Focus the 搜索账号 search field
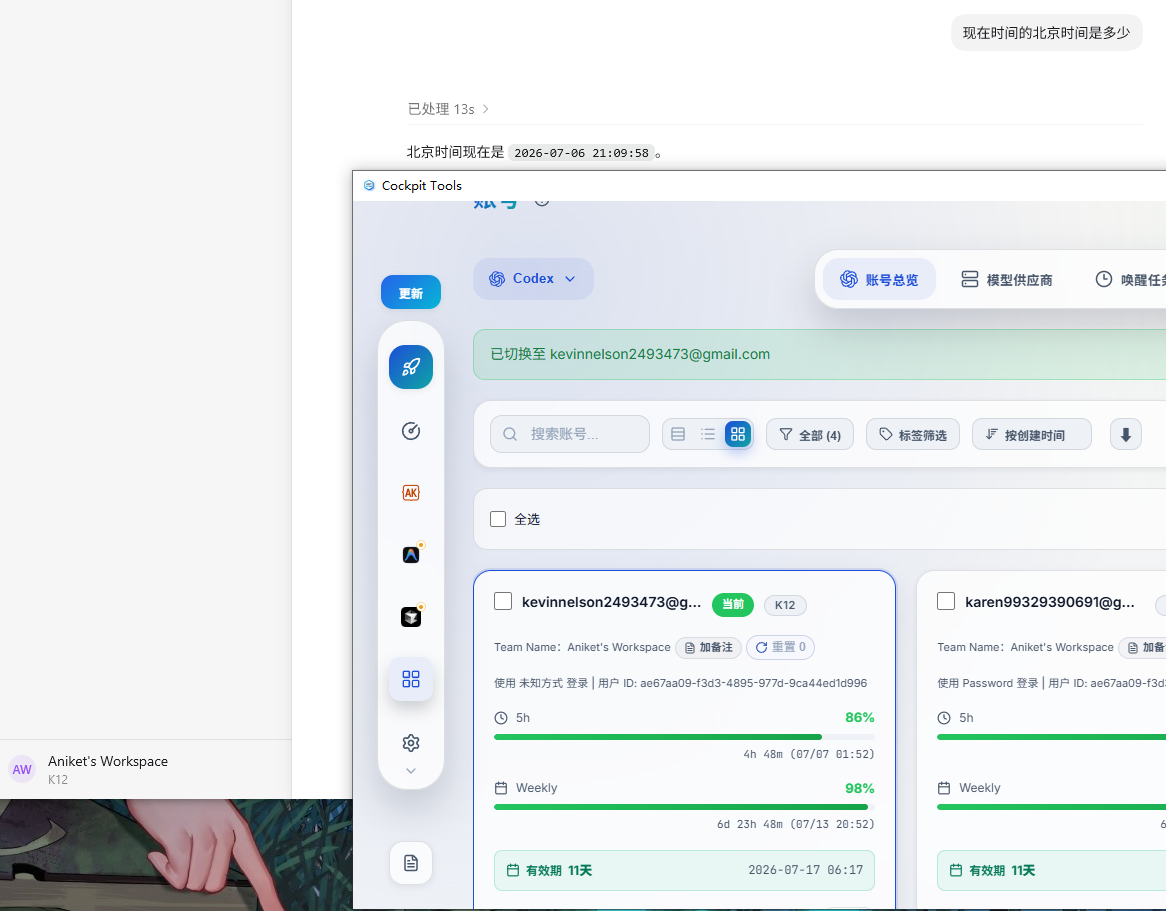Screen dimensions: 1166x911 point(570,434)
